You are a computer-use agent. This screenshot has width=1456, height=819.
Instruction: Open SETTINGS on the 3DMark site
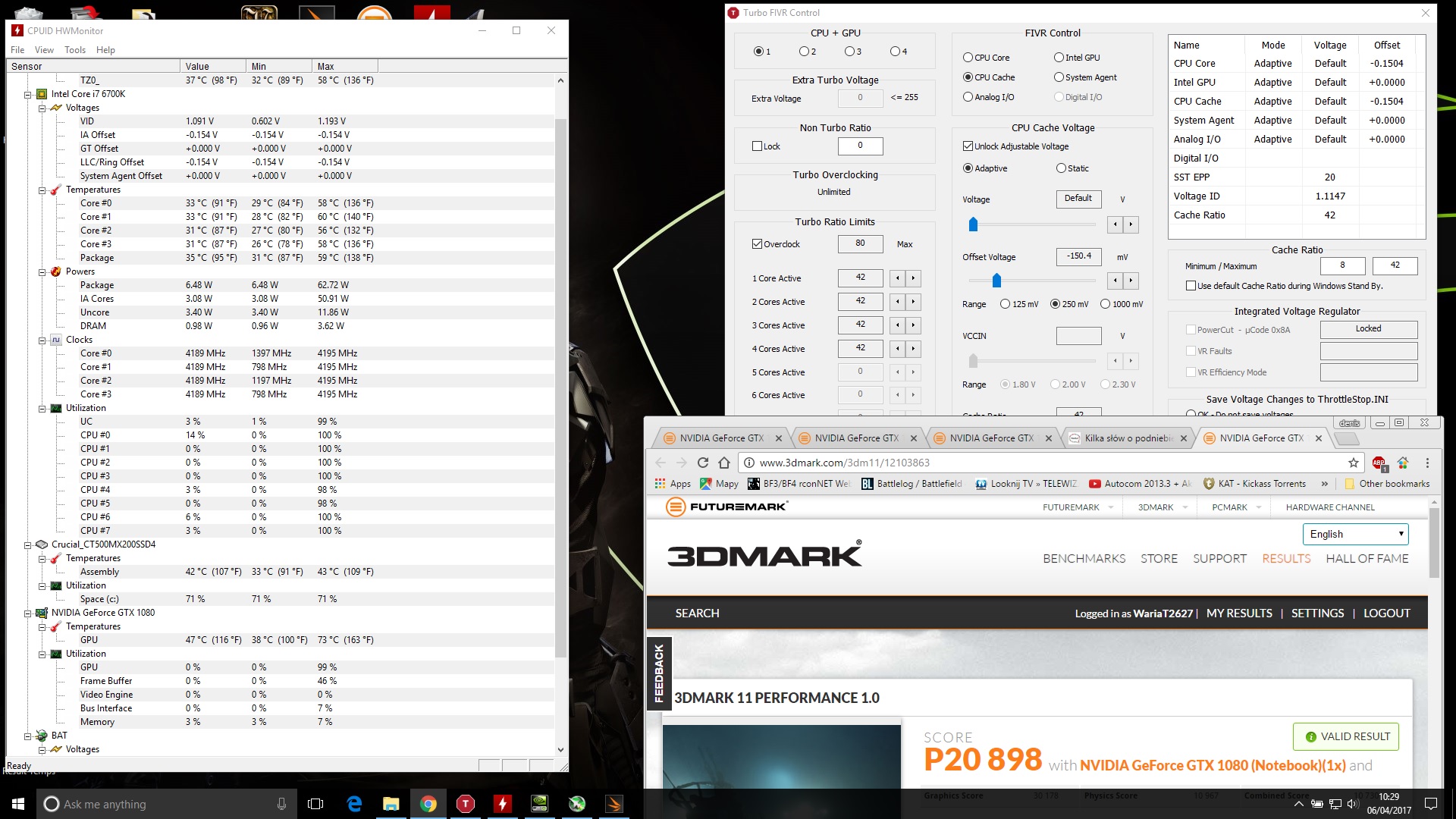coord(1317,613)
